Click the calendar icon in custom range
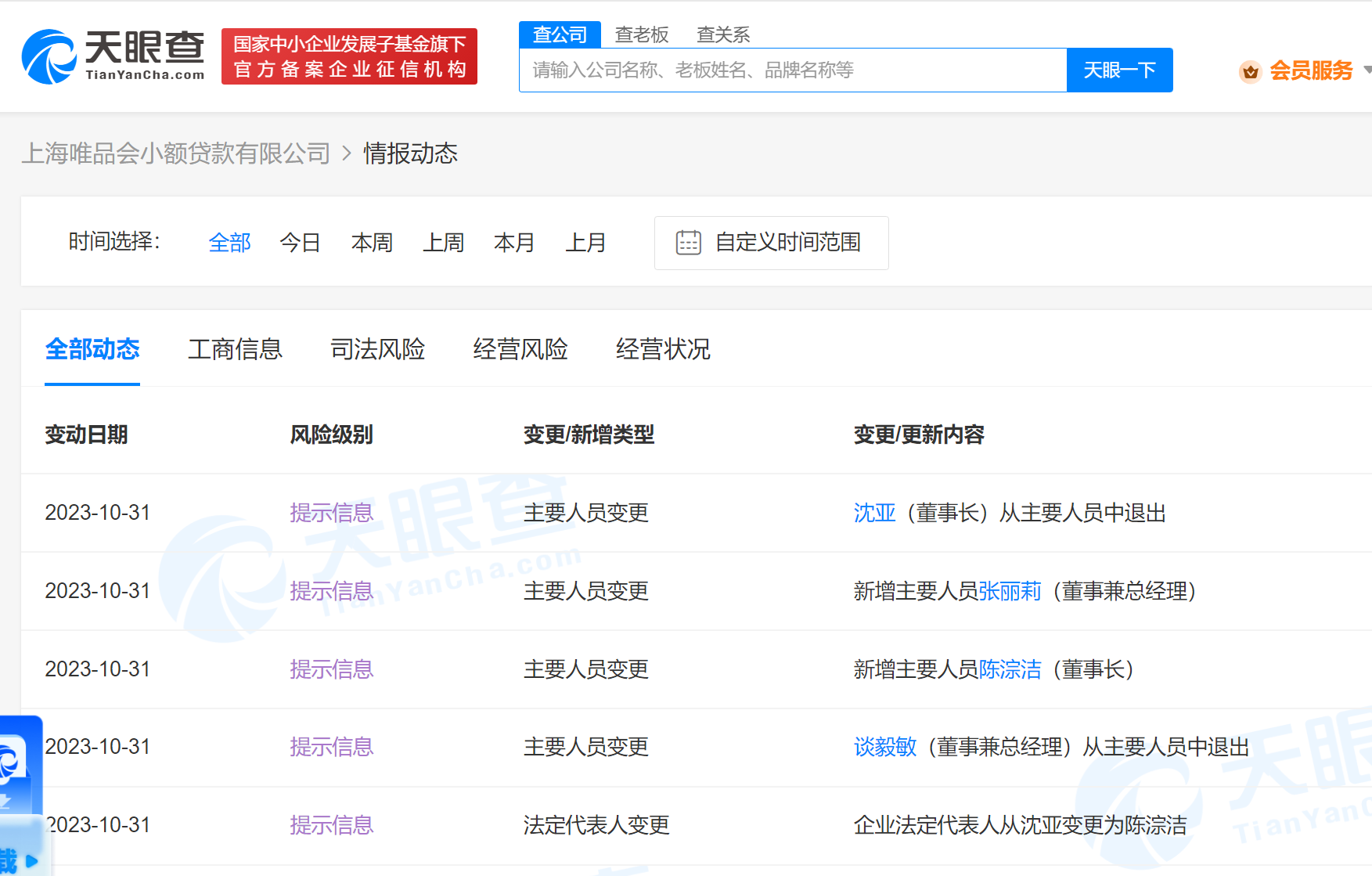 689,243
